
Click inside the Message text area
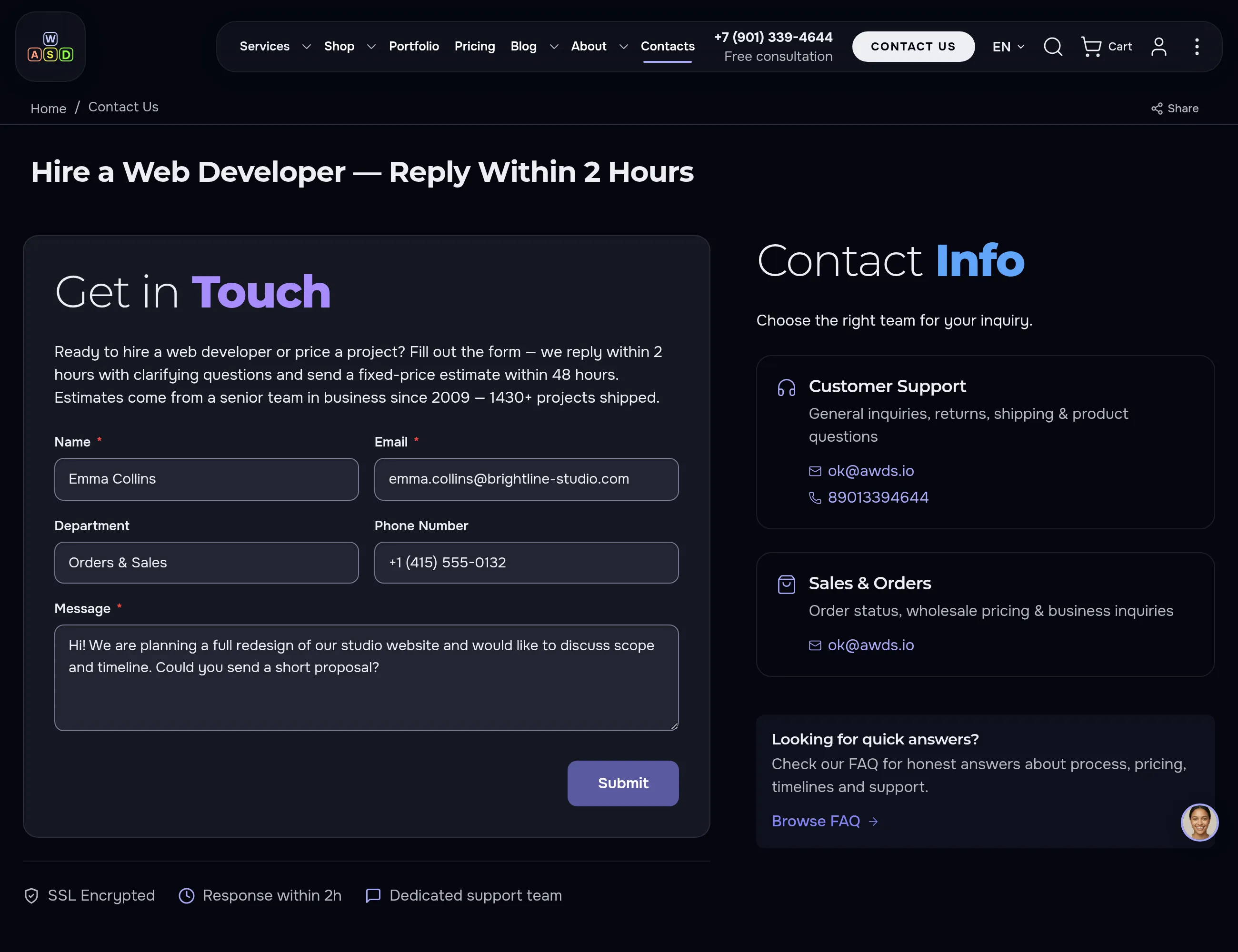pyautogui.click(x=366, y=678)
